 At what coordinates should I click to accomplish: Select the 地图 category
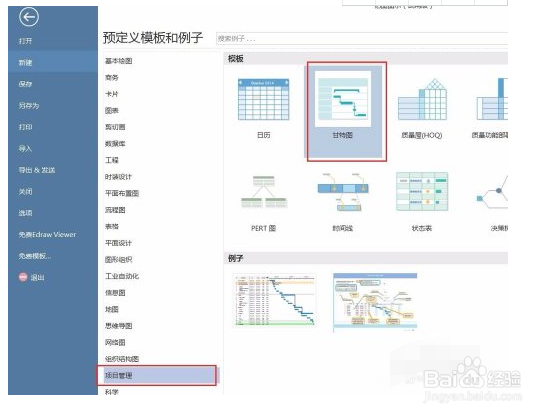[x=112, y=309]
